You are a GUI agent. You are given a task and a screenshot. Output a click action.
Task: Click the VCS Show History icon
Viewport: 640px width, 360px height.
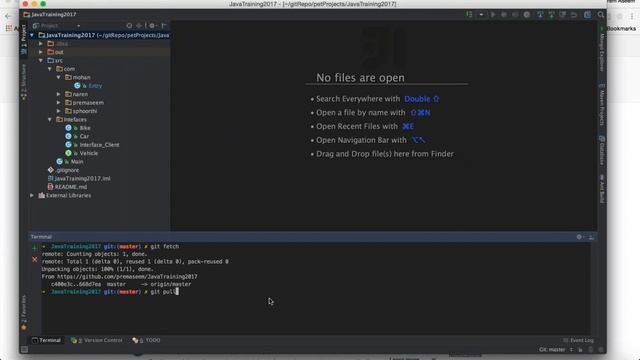[x=563, y=15]
